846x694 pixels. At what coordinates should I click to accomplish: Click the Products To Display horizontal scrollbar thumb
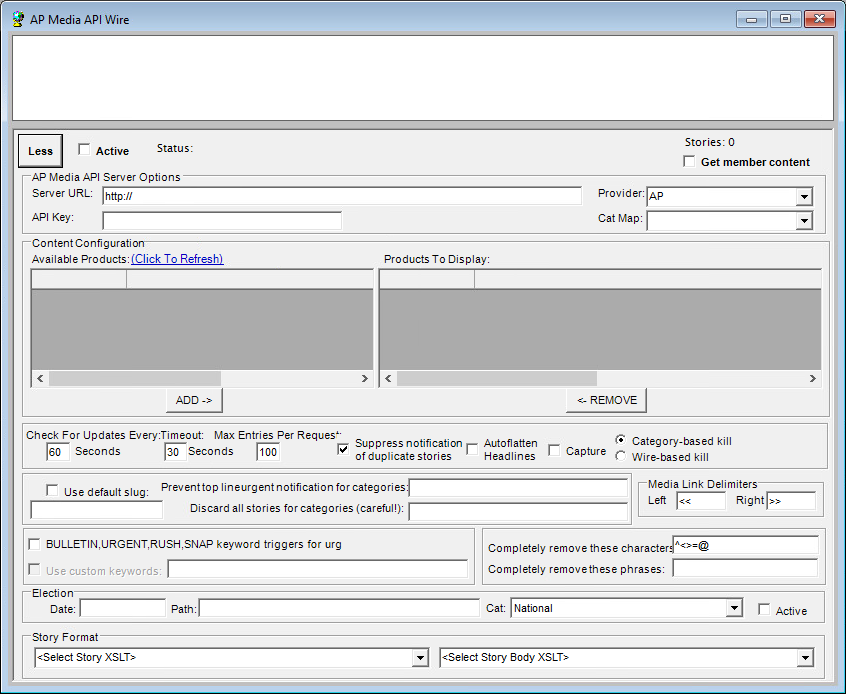[x=497, y=378]
